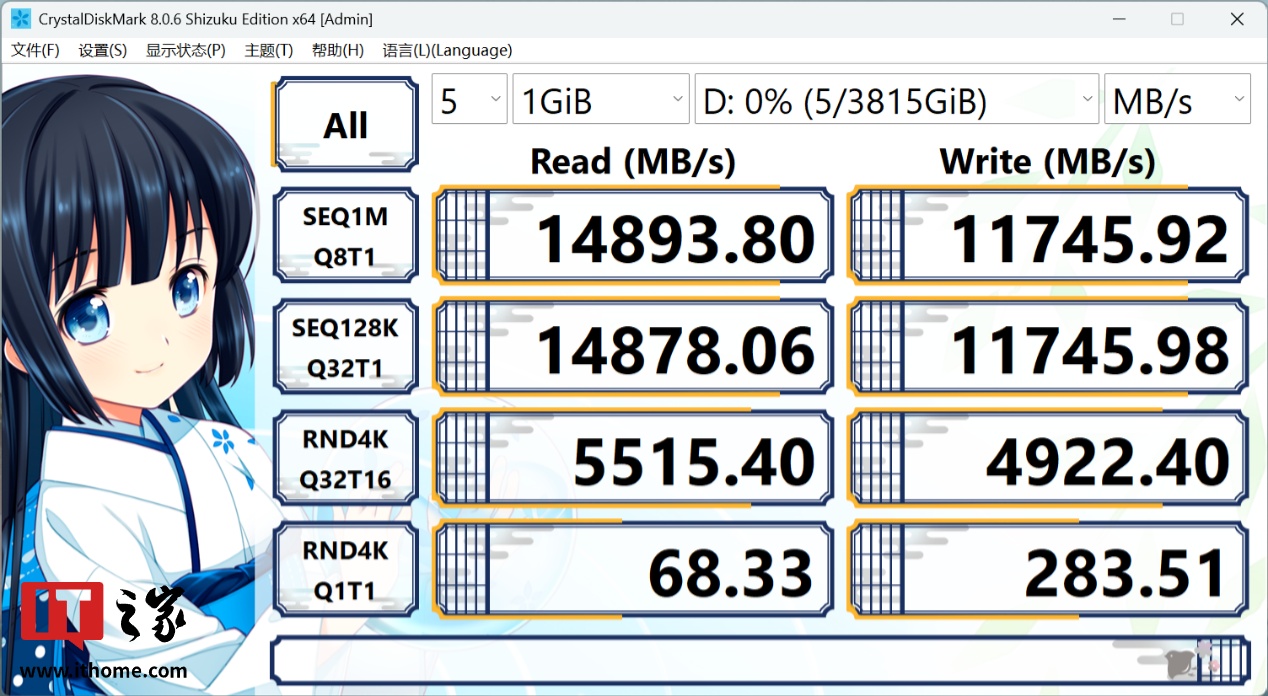
Task: Click the empty comment field at bottom
Action: click(720, 661)
